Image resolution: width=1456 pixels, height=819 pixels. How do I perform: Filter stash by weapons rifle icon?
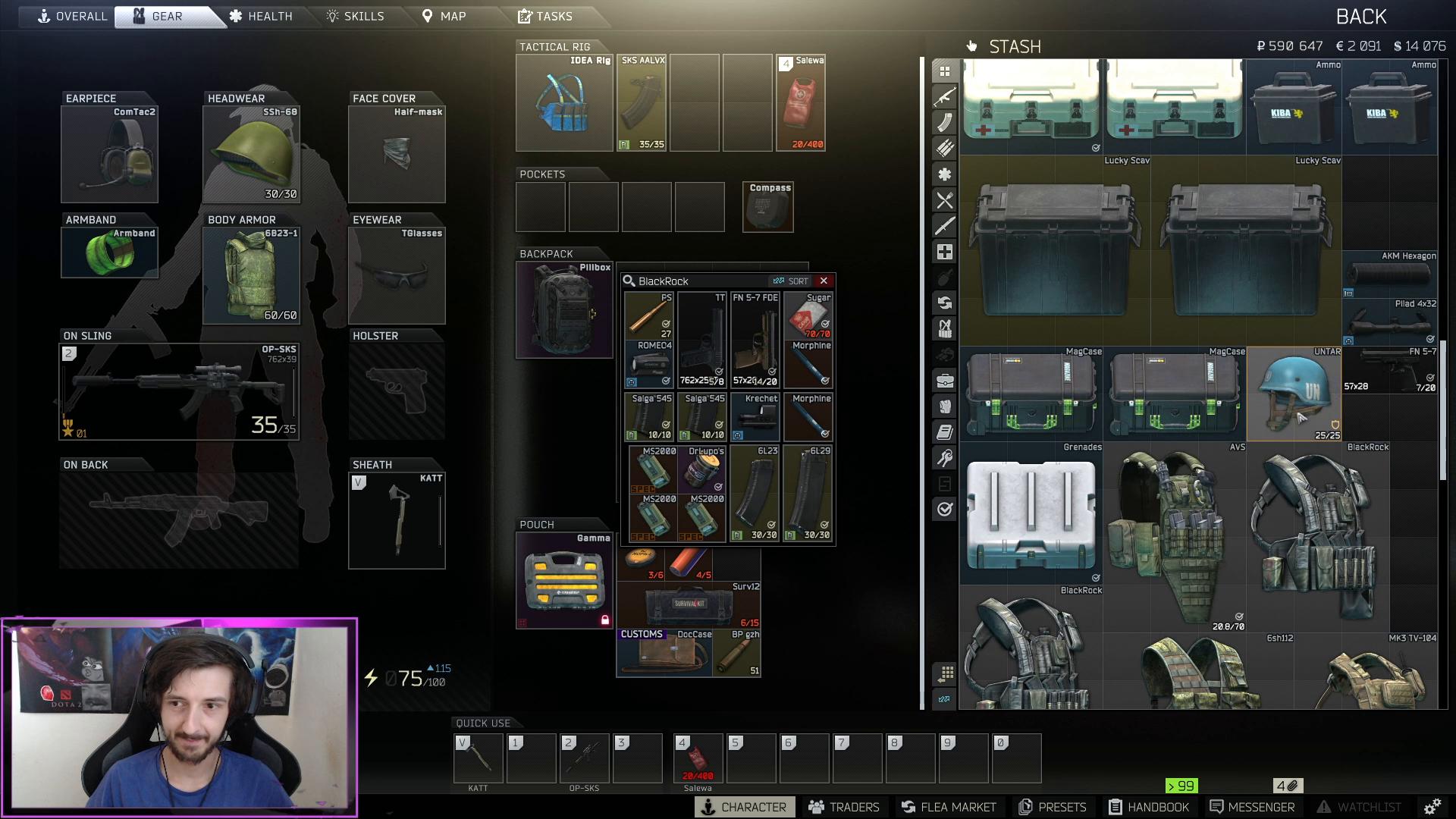[x=944, y=97]
